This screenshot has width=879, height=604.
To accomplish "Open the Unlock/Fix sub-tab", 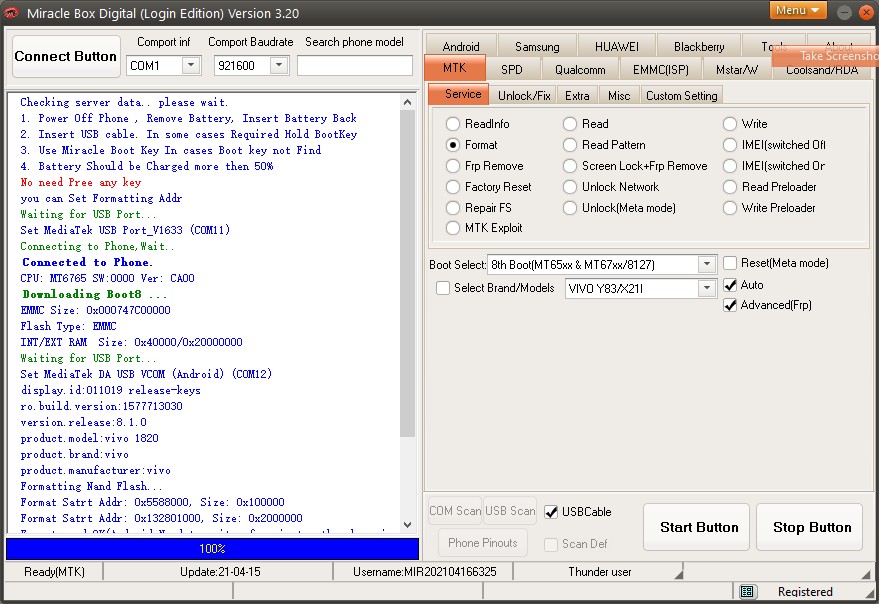I will coord(524,95).
